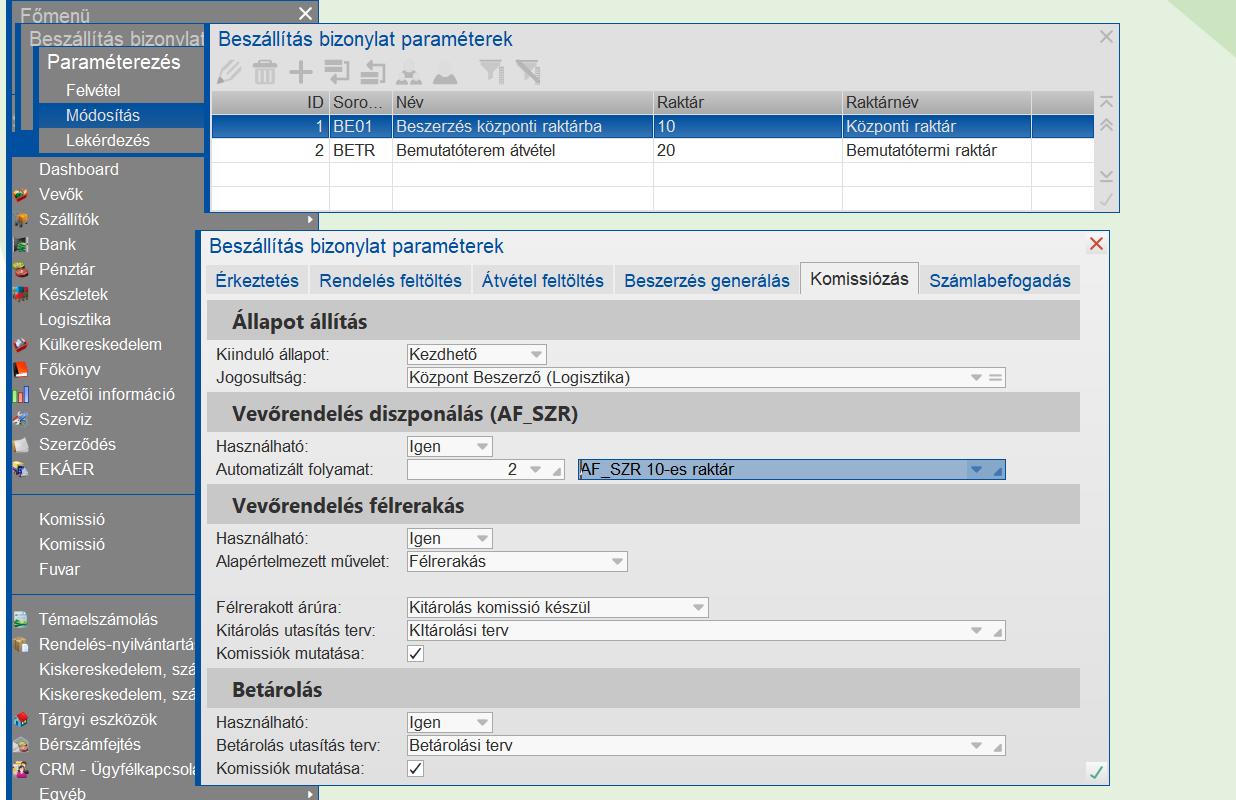Click the plus add-record icon in list toolbar
1236x800 pixels.
[301, 72]
